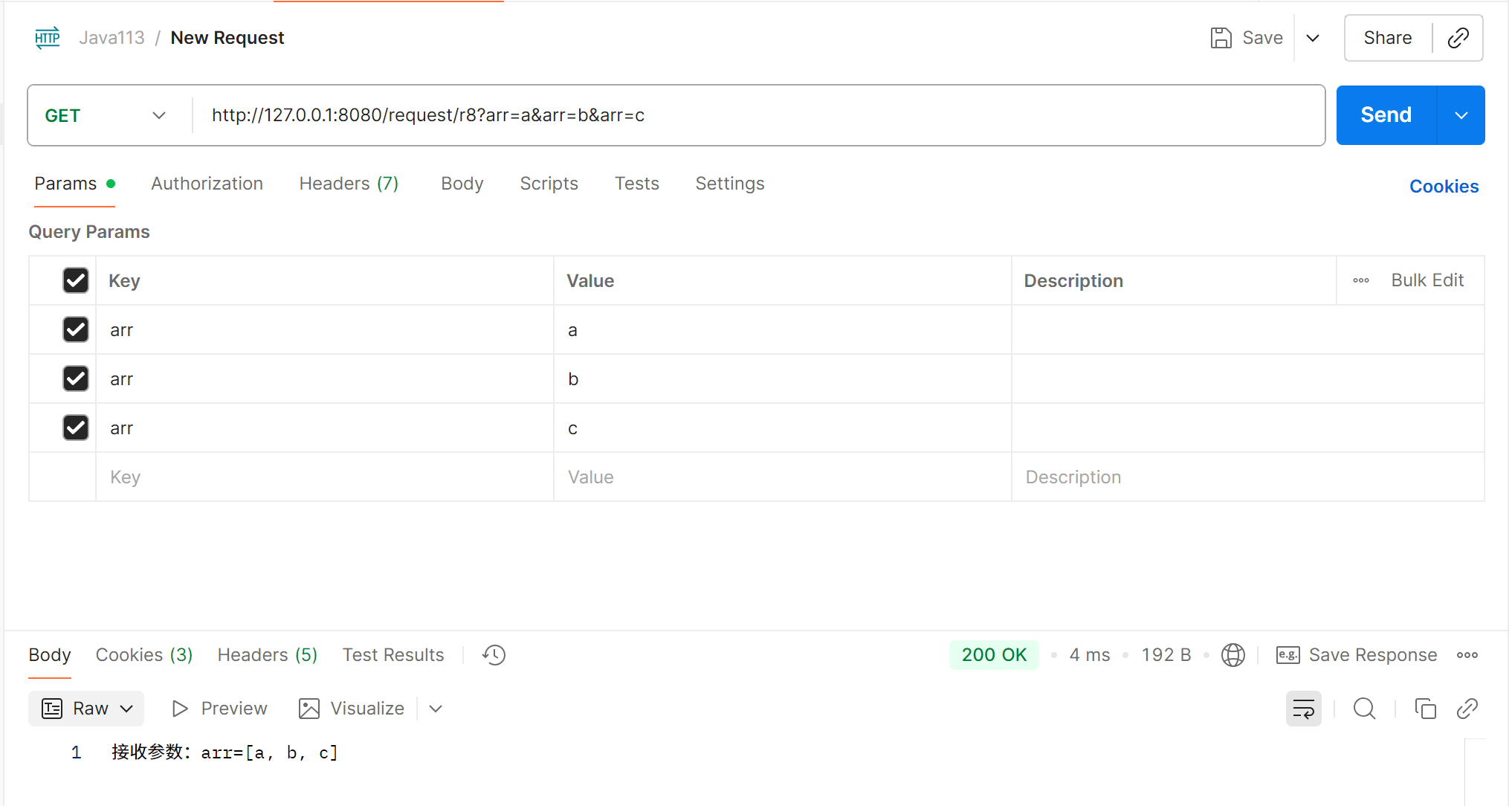Open the Raw format dropdown
Viewport: 1512px width, 806px height.
(87, 709)
